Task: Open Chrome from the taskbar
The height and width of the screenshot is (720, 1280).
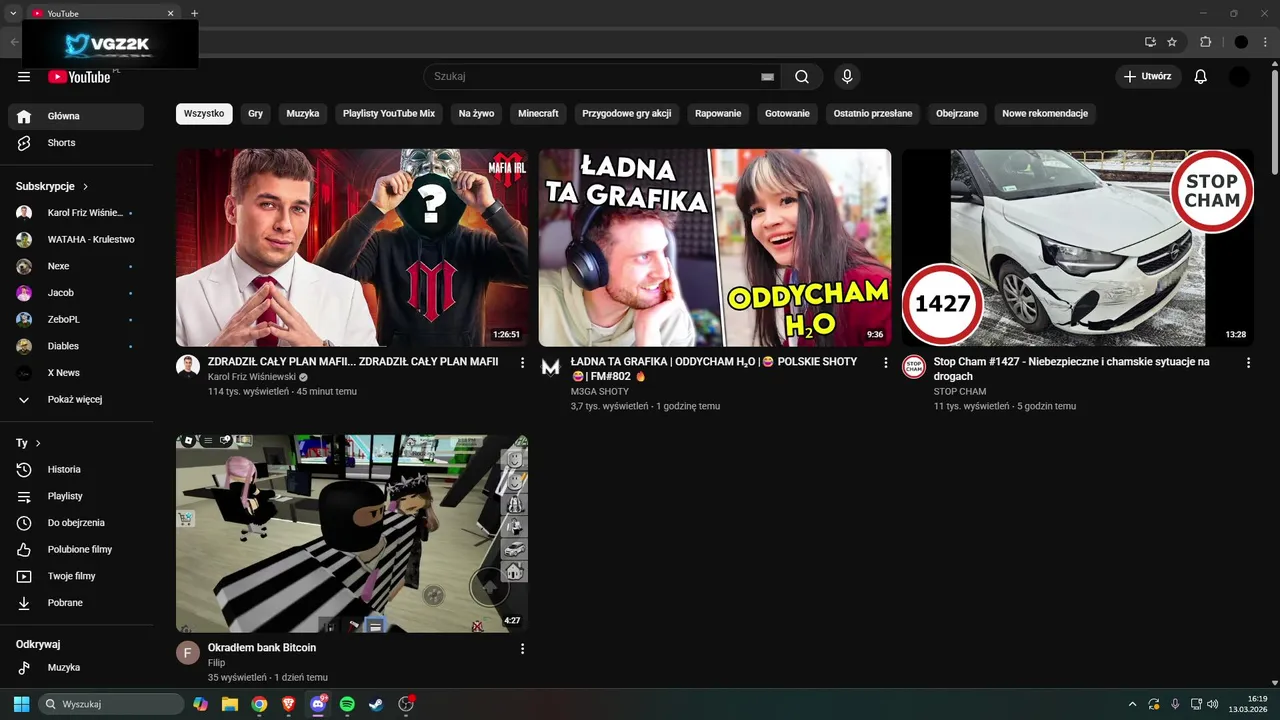Action: (x=259, y=704)
